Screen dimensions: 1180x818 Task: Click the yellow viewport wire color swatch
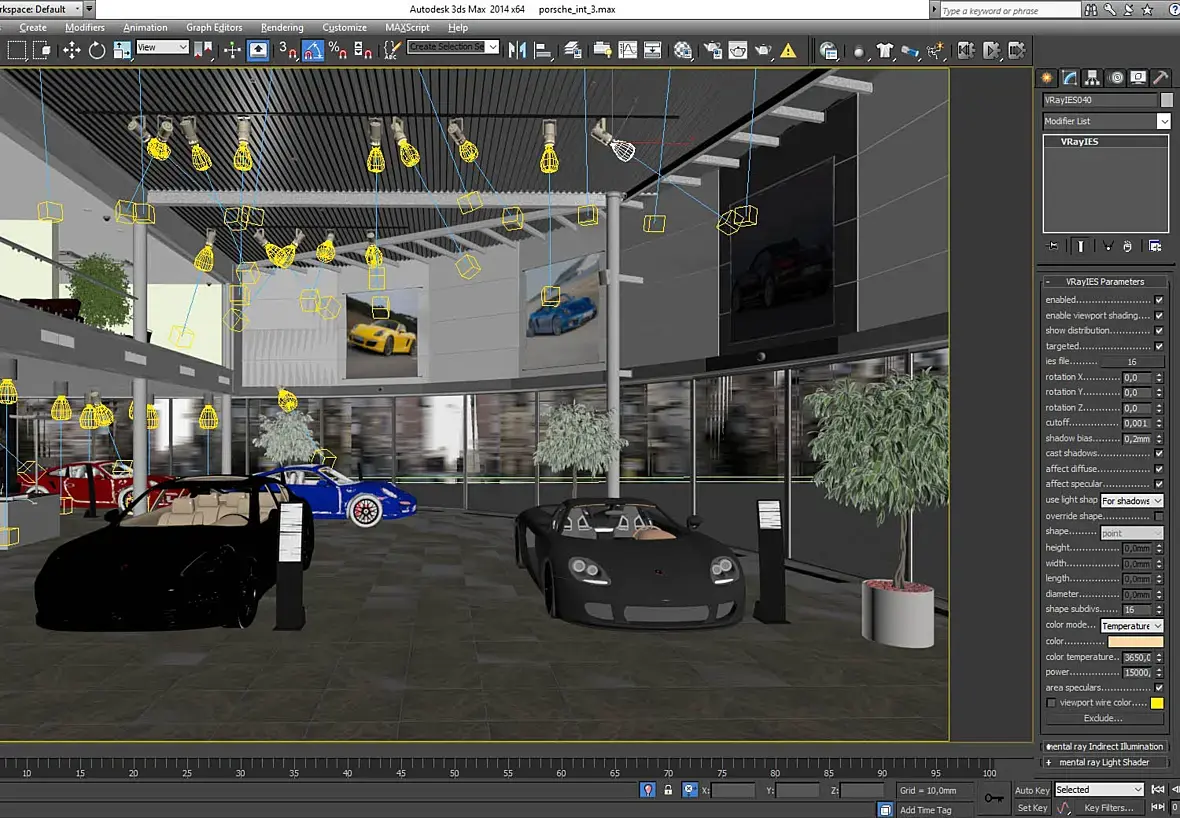(x=1157, y=703)
